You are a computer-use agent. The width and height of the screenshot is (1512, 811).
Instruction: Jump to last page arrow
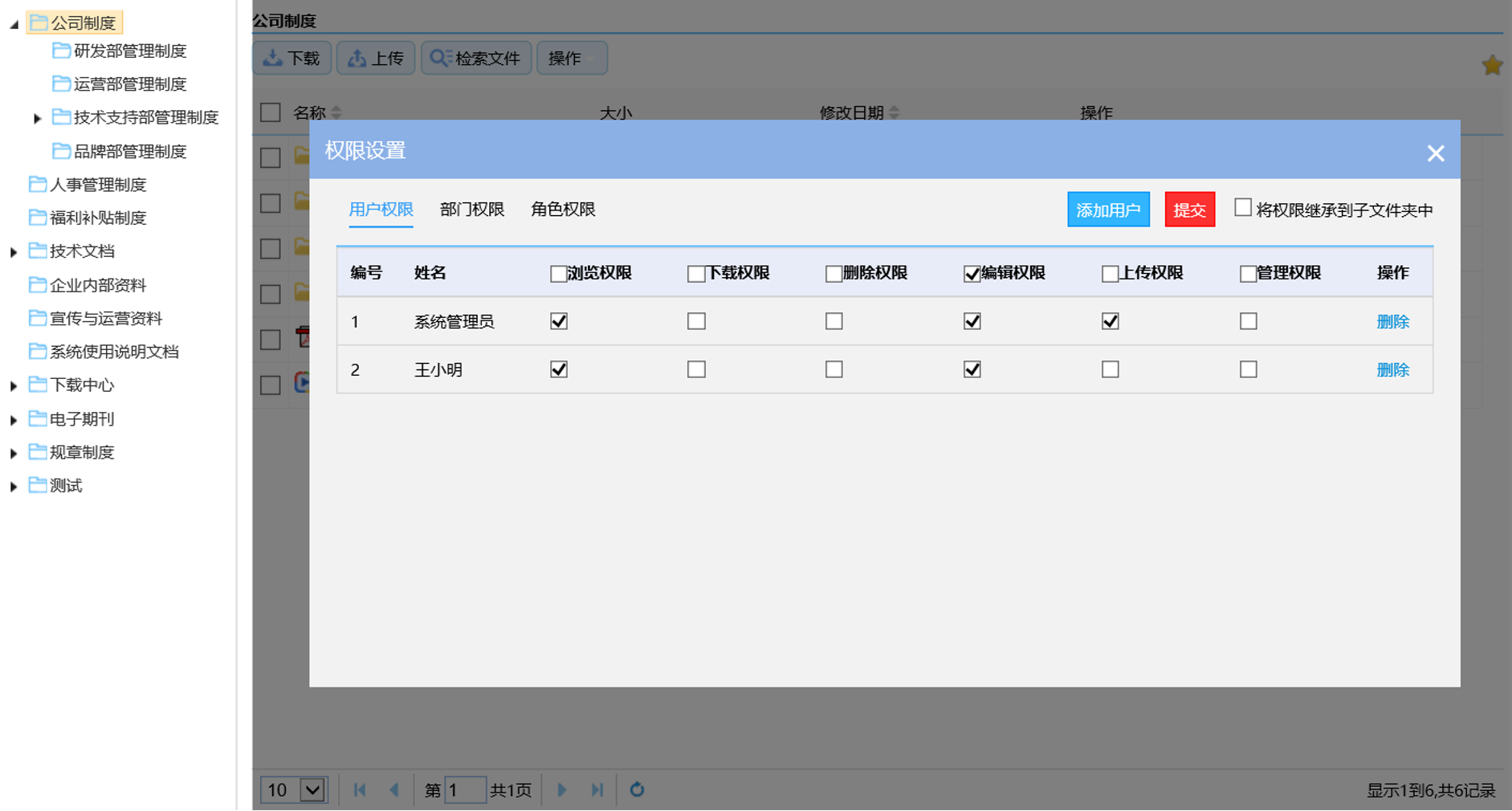click(597, 790)
